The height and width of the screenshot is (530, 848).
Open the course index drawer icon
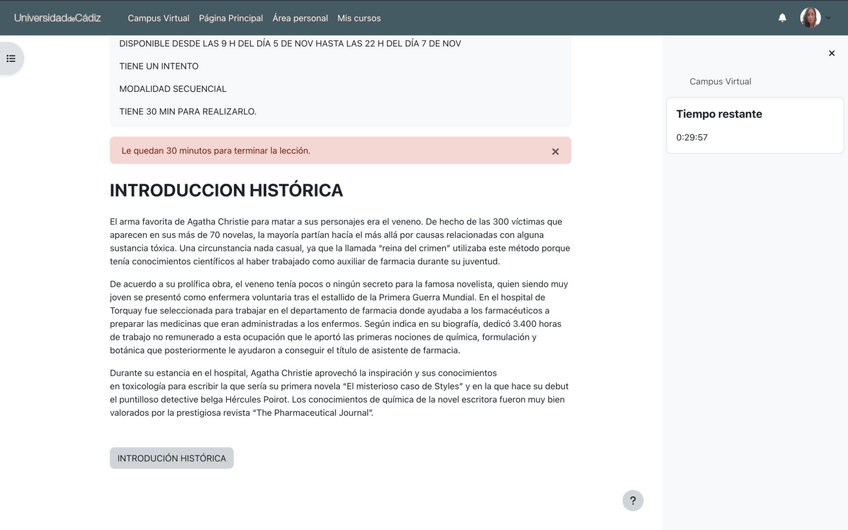coord(11,58)
